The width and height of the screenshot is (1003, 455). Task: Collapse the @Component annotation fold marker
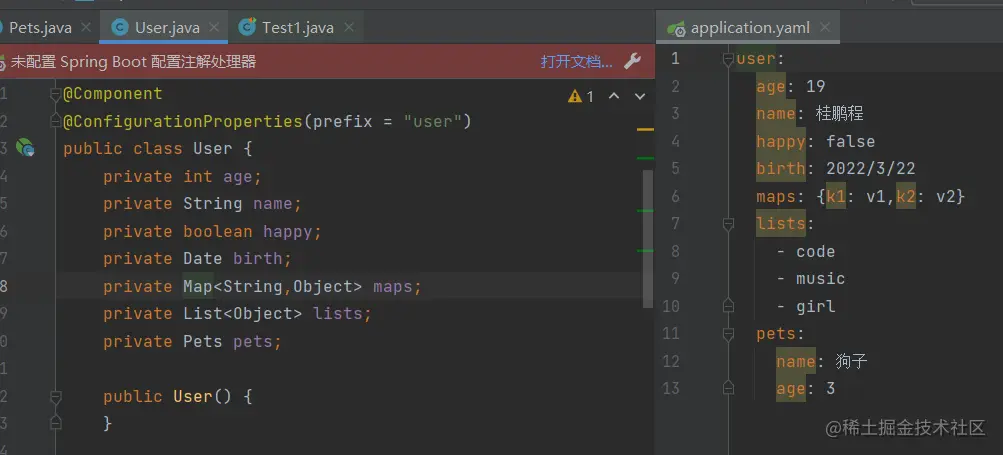pyautogui.click(x=56, y=95)
